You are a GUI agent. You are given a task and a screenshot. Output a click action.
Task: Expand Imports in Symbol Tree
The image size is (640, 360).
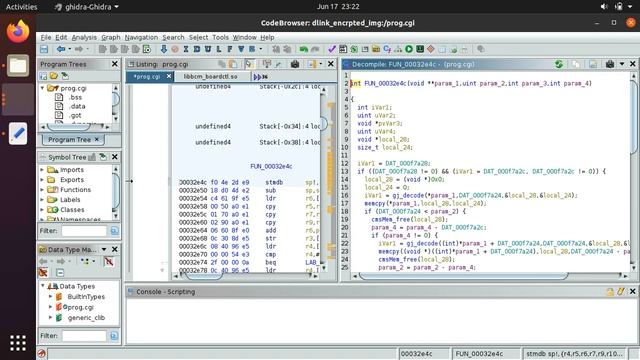coord(42,169)
